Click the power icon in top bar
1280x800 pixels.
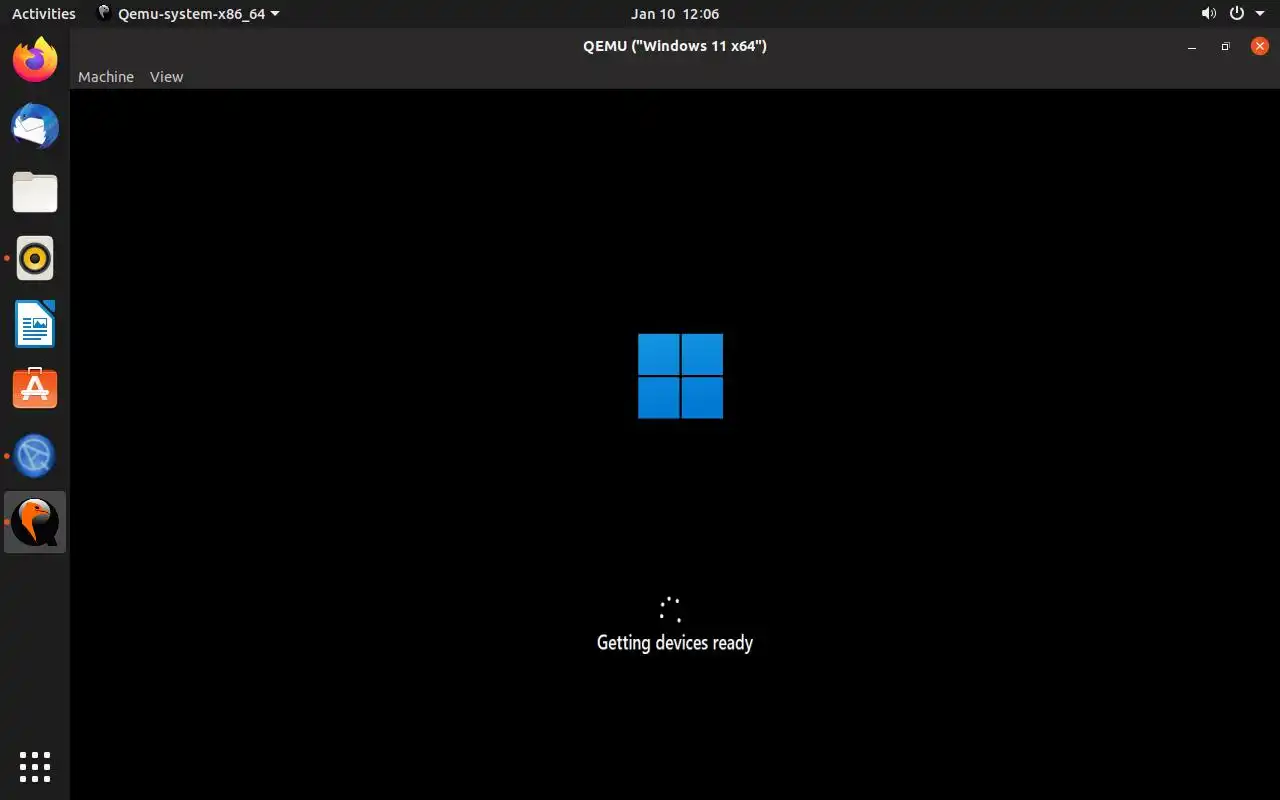click(1237, 14)
